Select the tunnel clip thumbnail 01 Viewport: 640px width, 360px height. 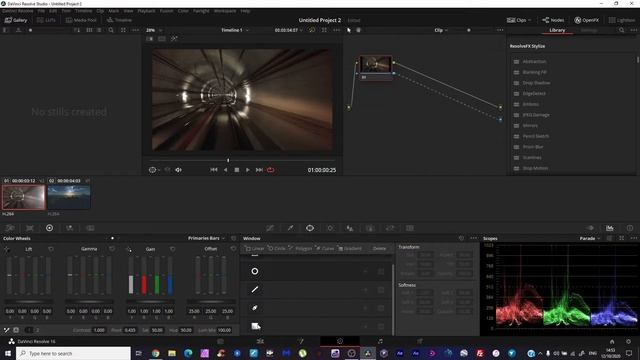(x=23, y=197)
